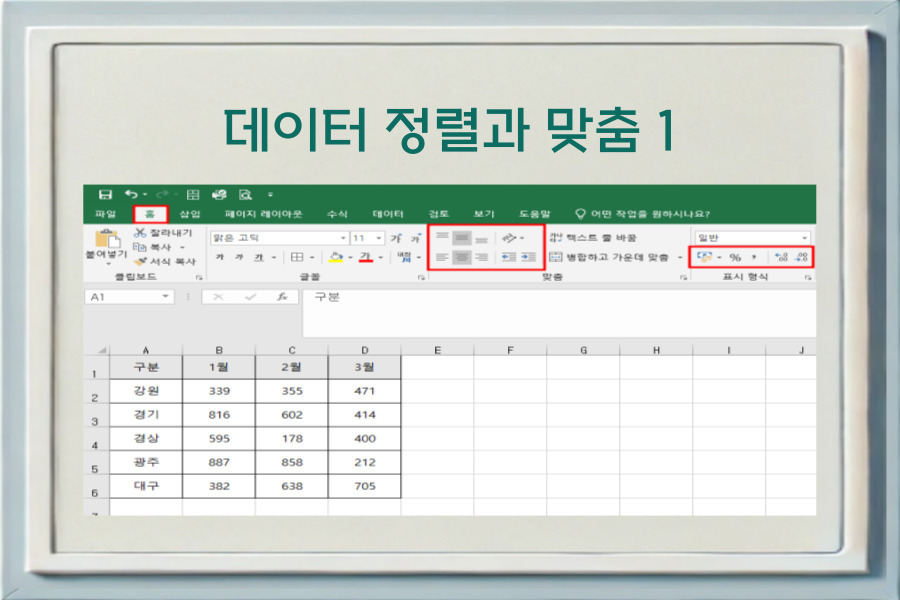Toggle top vertical alignment

(x=442, y=238)
